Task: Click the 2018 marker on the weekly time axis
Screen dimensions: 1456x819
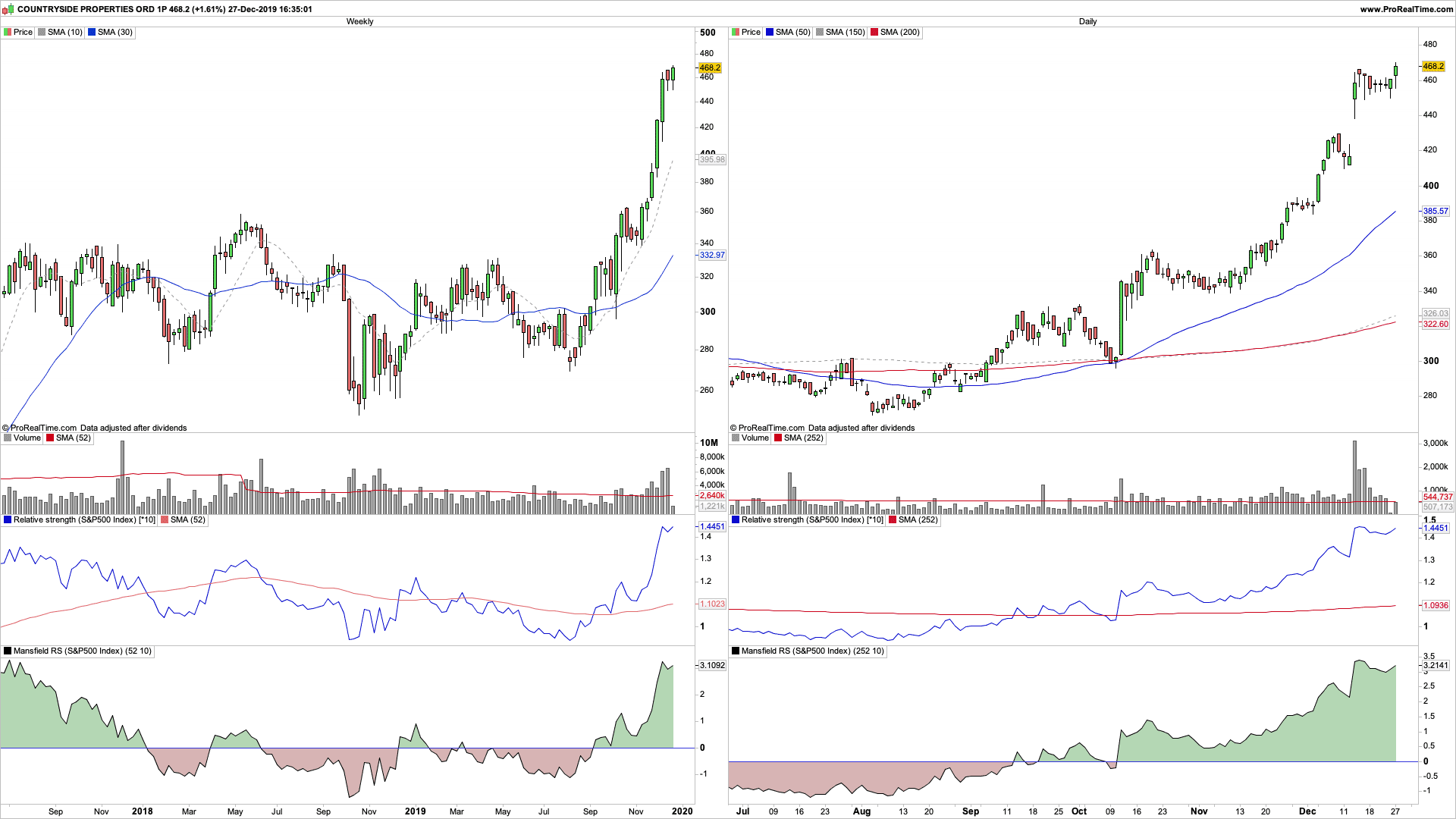Action: [142, 811]
